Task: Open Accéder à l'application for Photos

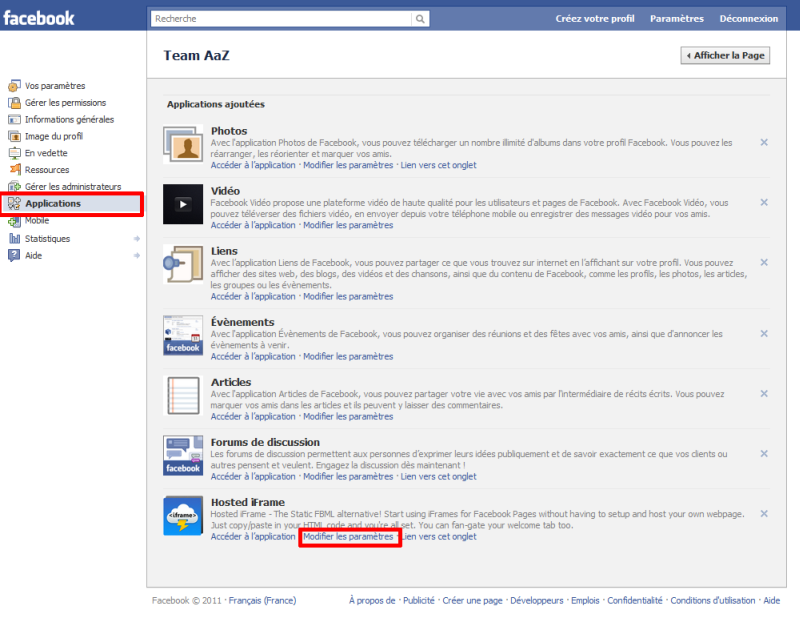Action: (253, 165)
